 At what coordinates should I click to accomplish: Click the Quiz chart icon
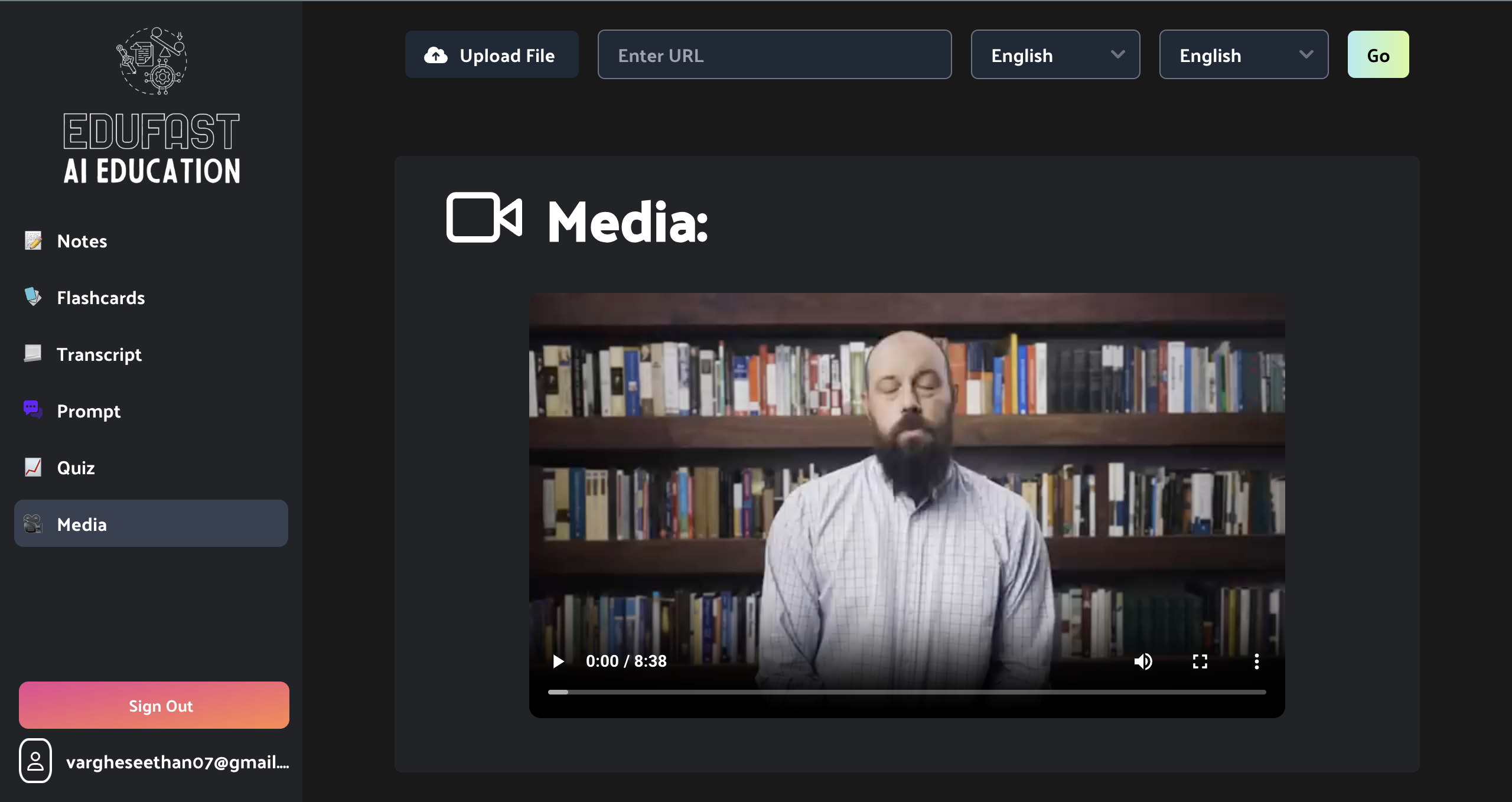tap(33, 467)
